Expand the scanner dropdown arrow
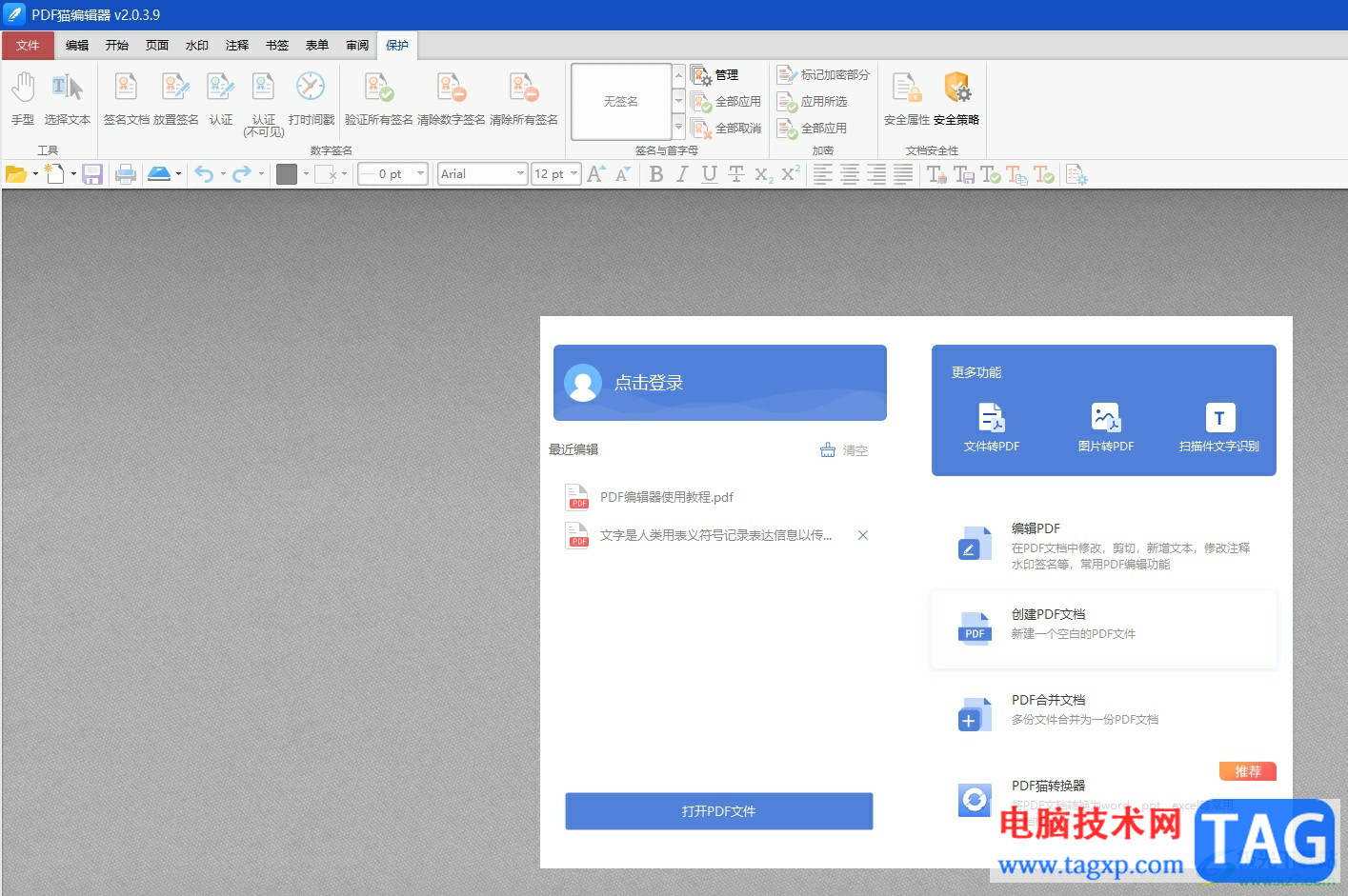The height and width of the screenshot is (896, 1348). (x=178, y=174)
